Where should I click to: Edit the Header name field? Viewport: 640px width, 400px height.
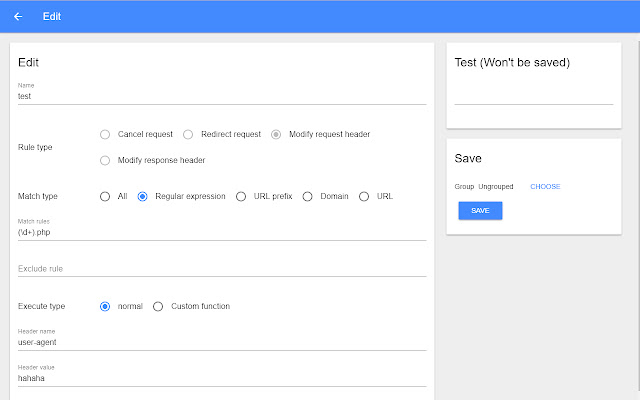[x=222, y=342]
